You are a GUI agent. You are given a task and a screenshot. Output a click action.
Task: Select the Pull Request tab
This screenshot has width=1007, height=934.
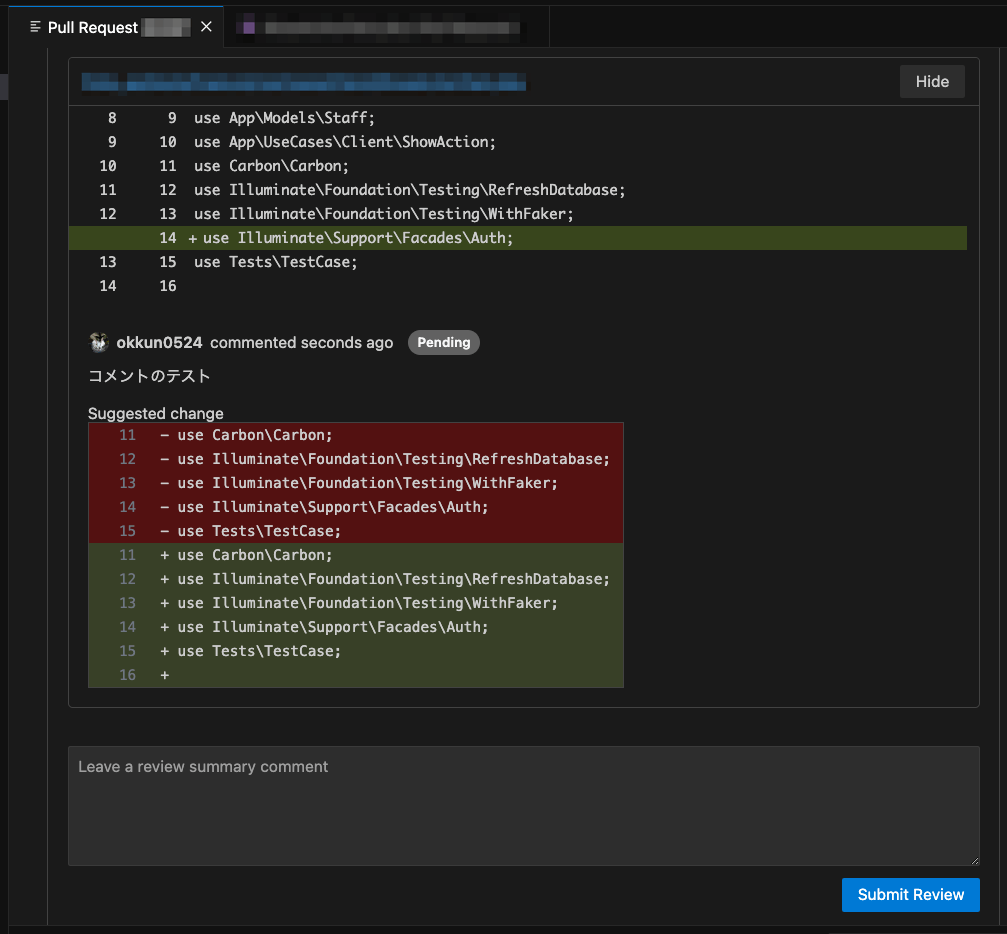93,27
